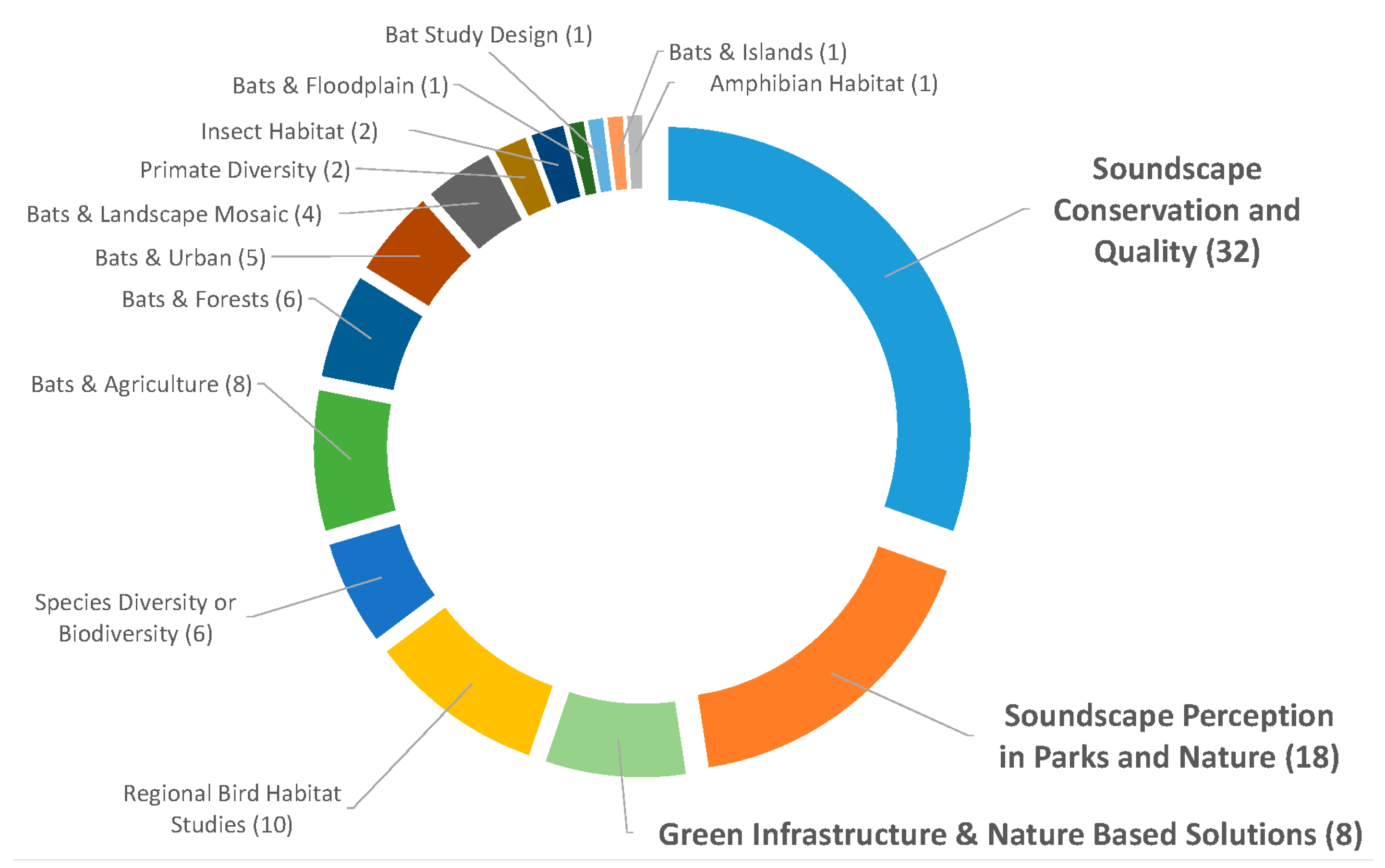This screenshot has height=868, width=1385.
Task: Click the Insect Habitat (2) label
Action: pyautogui.click(x=290, y=132)
